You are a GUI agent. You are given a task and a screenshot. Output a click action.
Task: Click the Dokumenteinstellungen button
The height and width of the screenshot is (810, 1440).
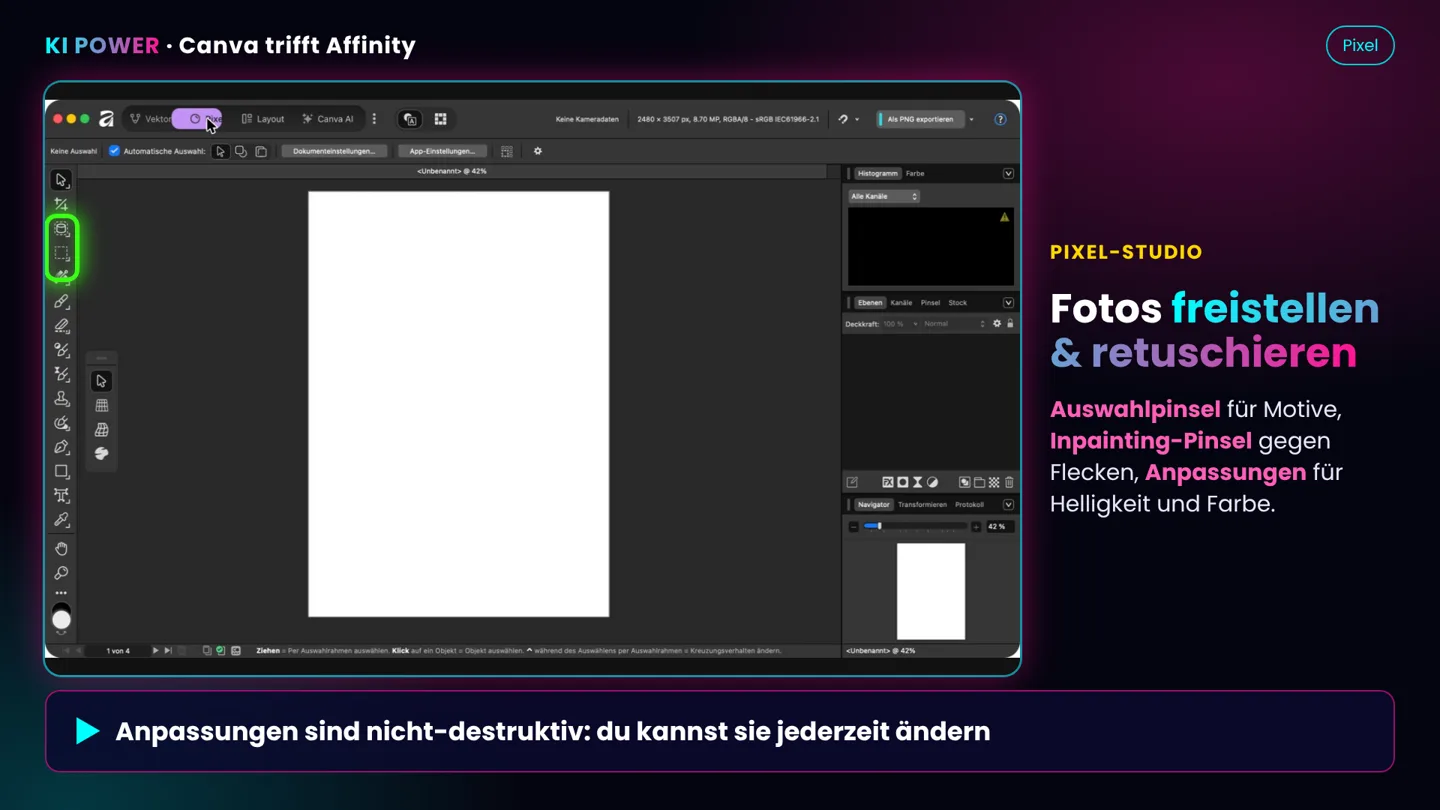tap(334, 151)
